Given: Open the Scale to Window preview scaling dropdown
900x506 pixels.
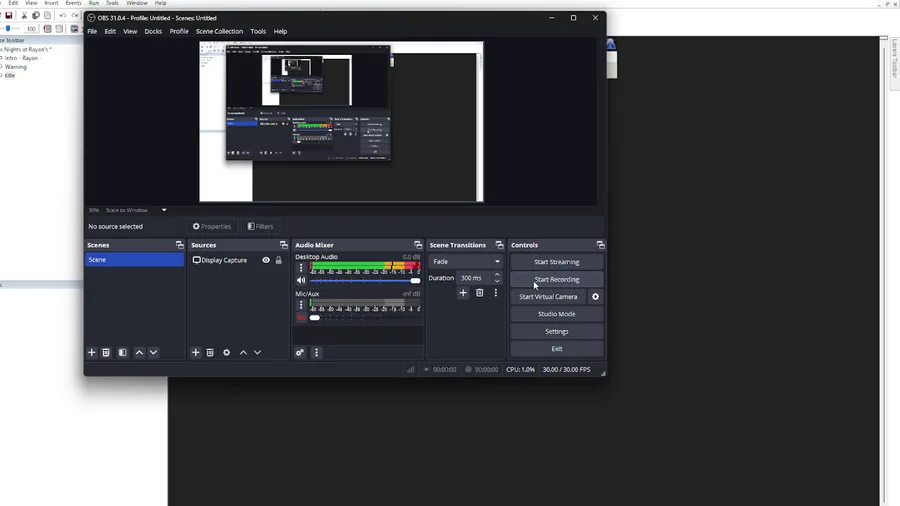Looking at the screenshot, I should coord(136,210).
